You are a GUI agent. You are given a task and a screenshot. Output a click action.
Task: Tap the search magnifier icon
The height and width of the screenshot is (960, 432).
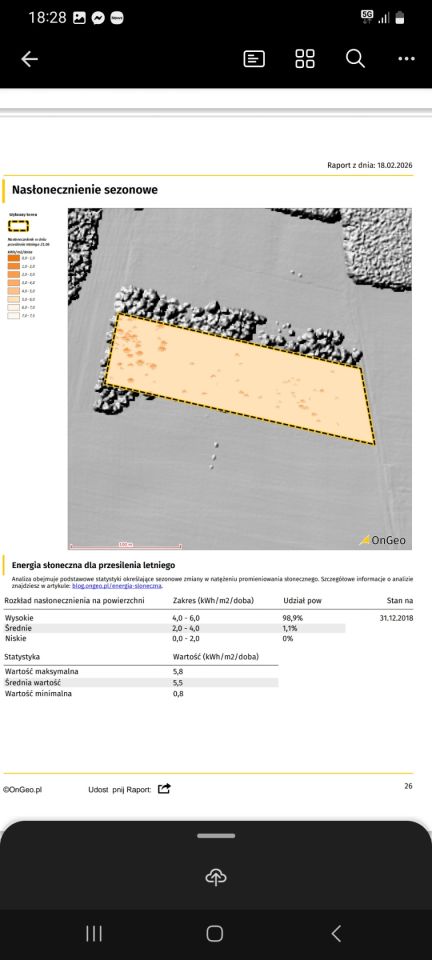(356, 59)
